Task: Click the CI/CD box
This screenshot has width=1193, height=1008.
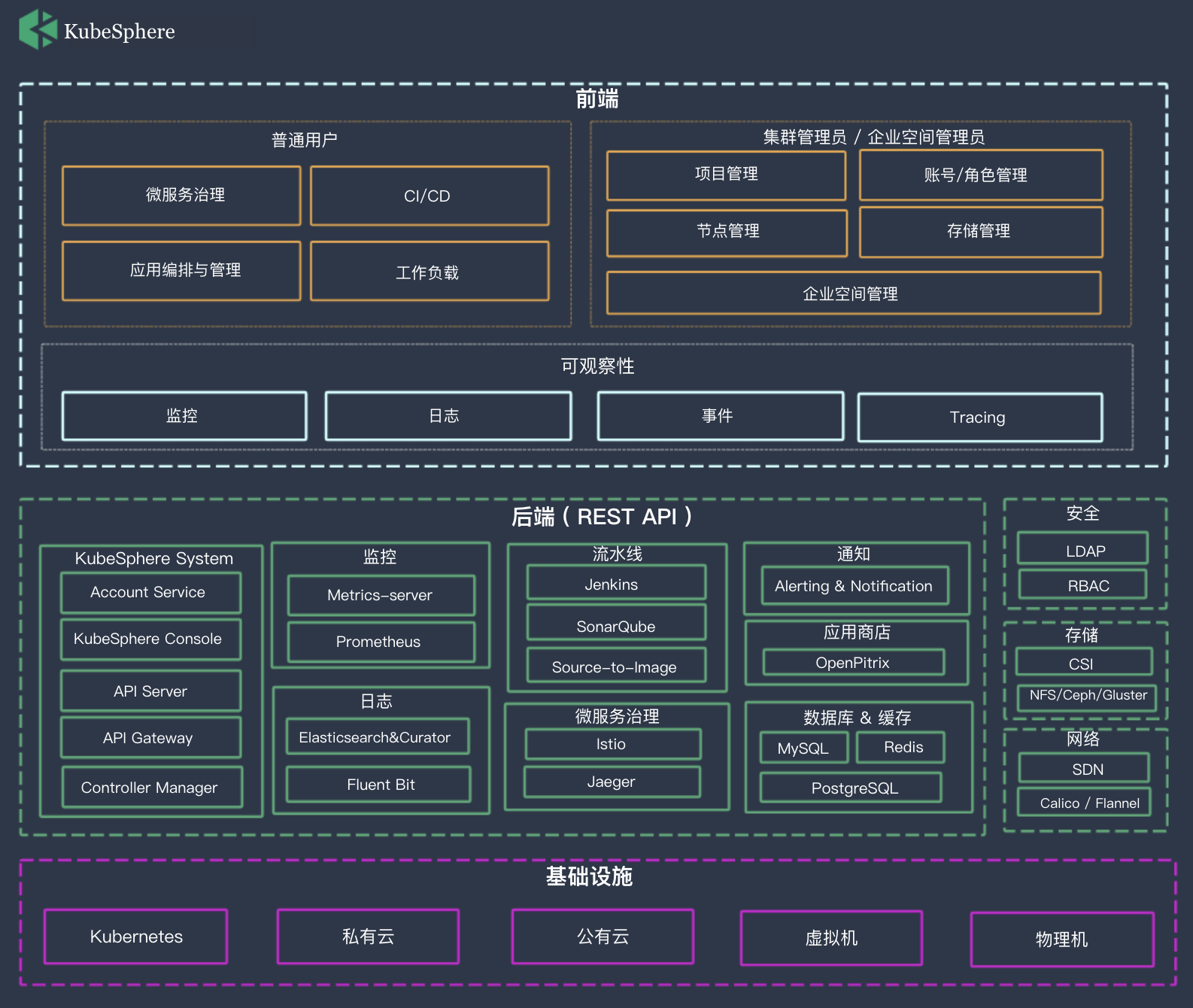Action: click(429, 196)
